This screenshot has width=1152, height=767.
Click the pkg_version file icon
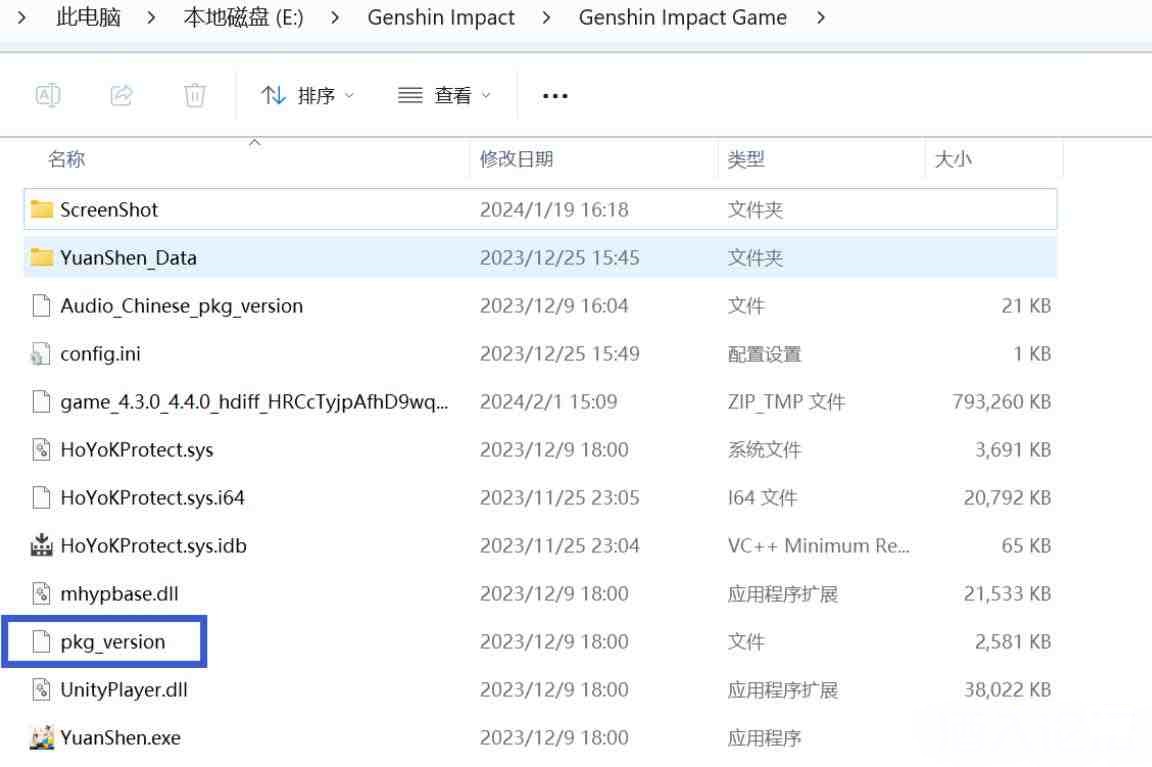tap(42, 641)
